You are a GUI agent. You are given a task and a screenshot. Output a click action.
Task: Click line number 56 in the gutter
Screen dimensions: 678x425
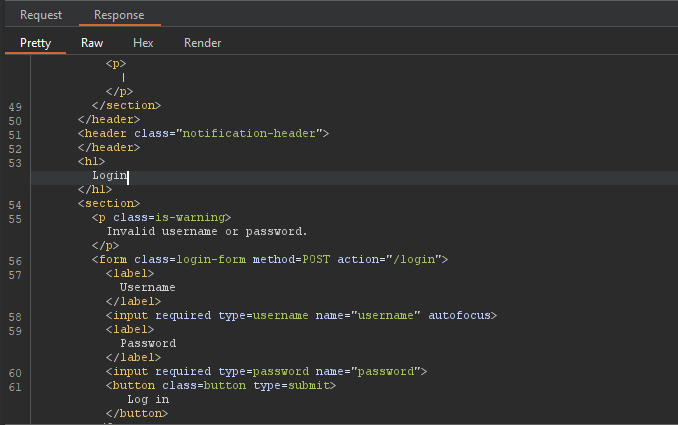14,260
